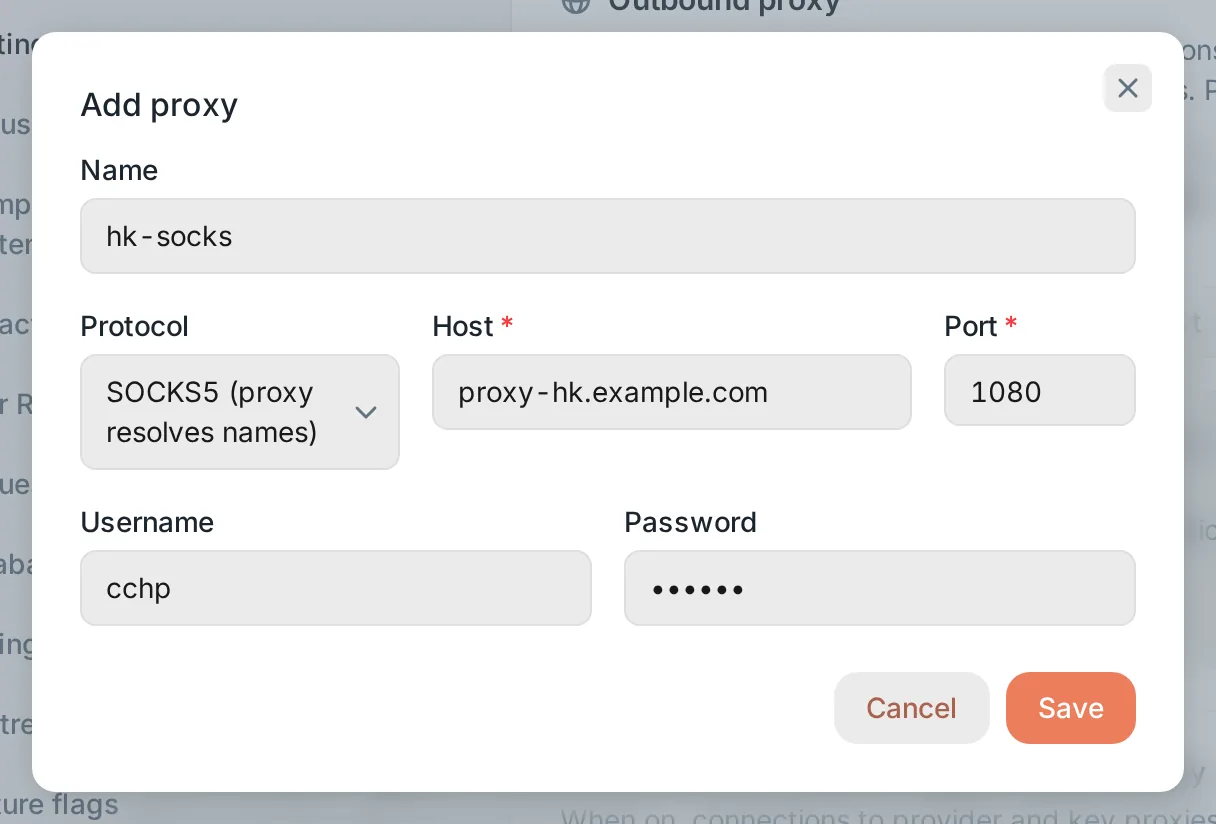Click the Port input field

click(1040, 392)
